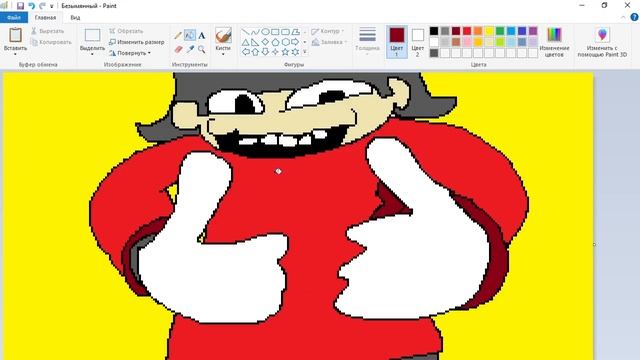
Task: Select the Magnifier tool
Action: 202,49
